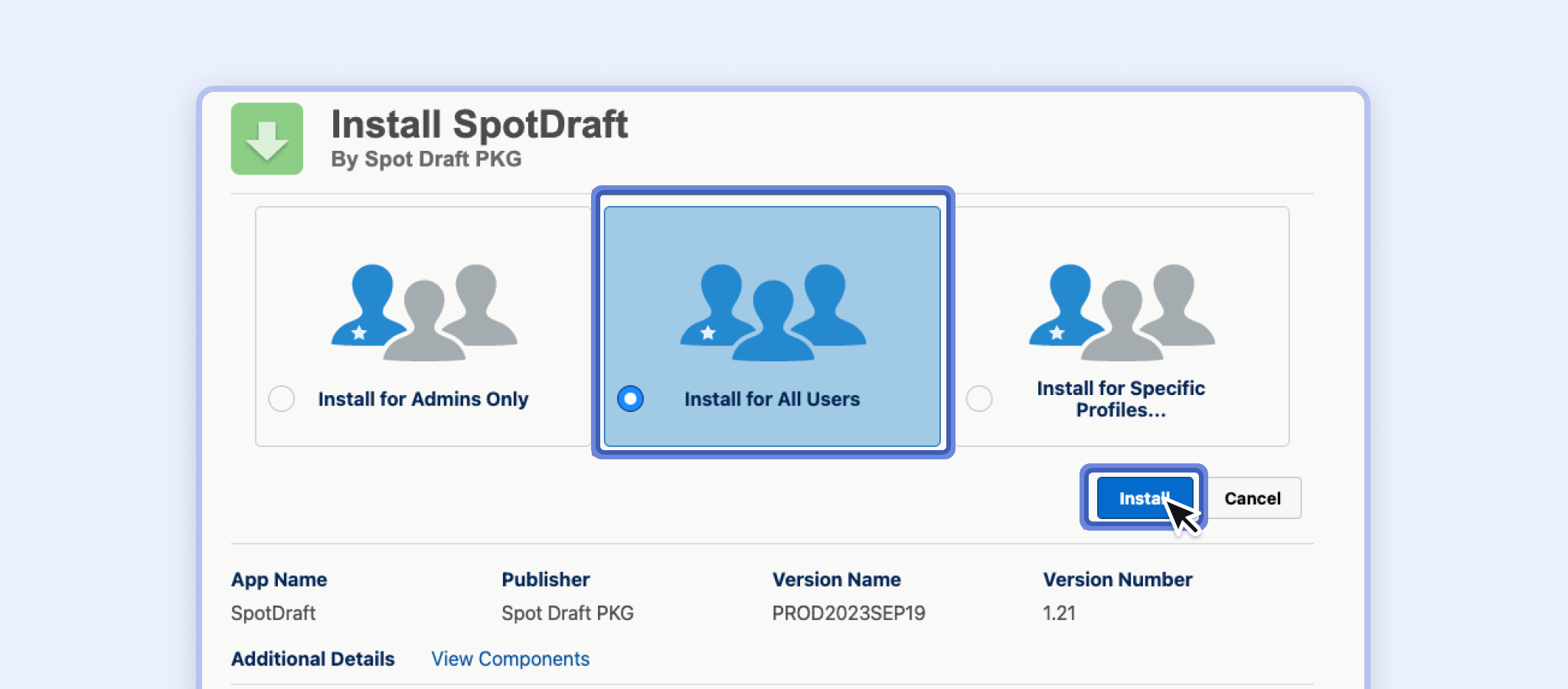The image size is (1568, 689).
Task: Select the Install for Admins Only radio button
Action: pos(282,399)
